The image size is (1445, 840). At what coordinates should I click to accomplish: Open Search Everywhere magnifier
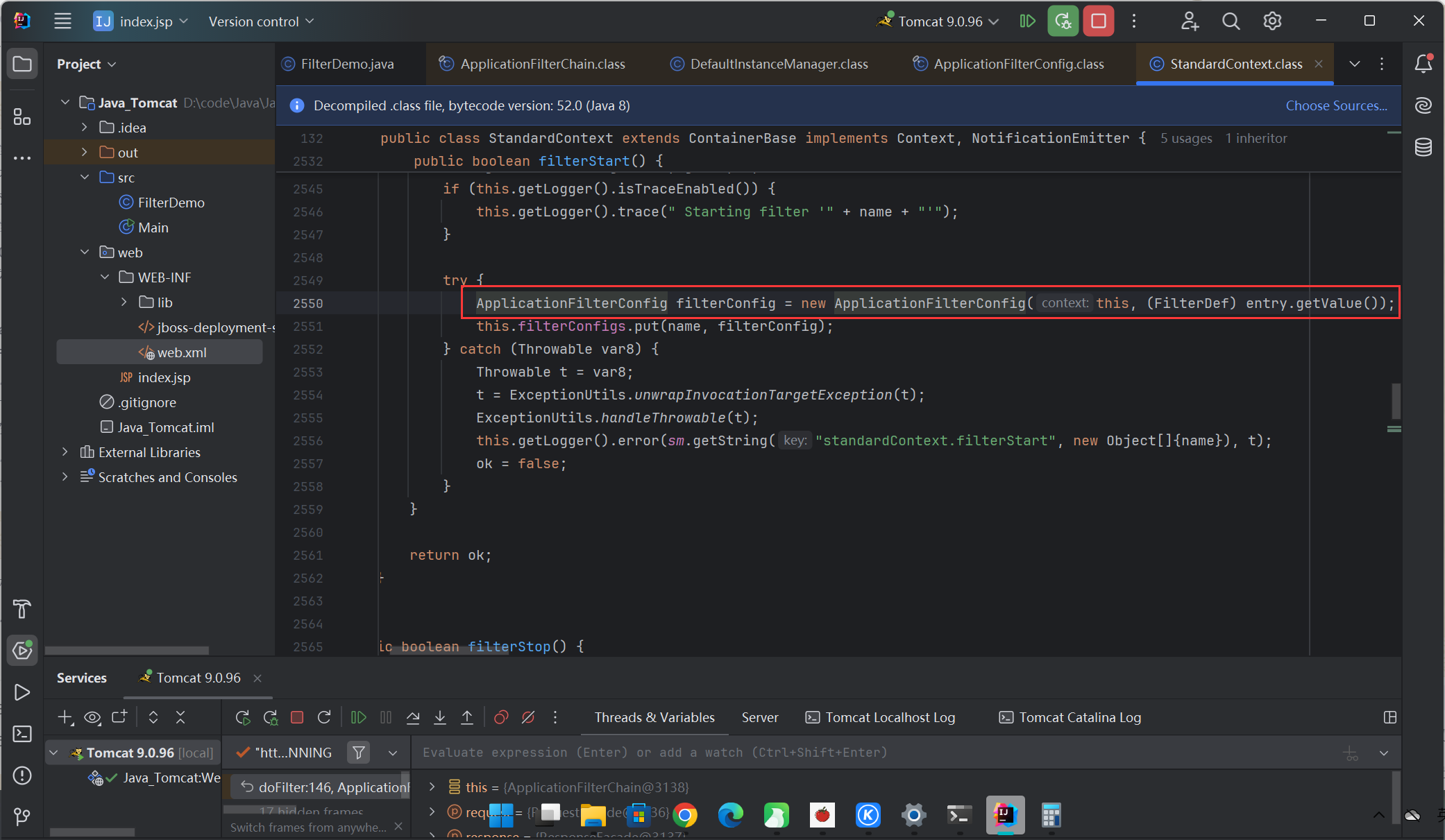point(1231,22)
